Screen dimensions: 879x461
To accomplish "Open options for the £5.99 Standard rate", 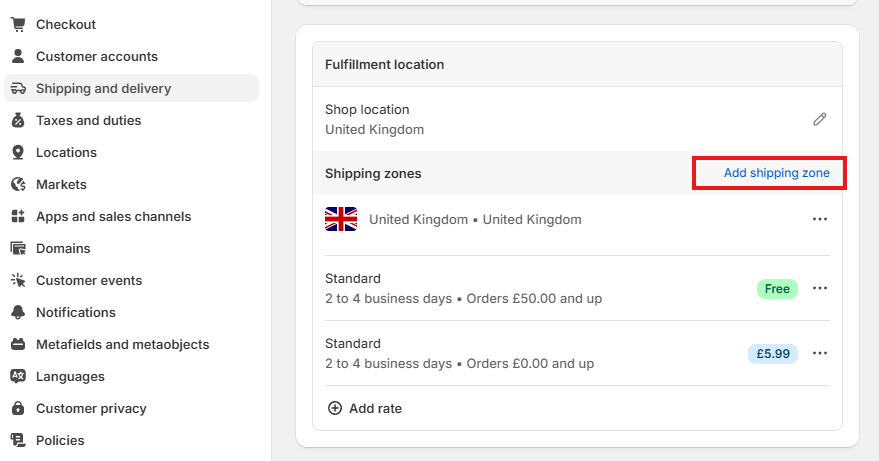I will pyautogui.click(x=820, y=353).
